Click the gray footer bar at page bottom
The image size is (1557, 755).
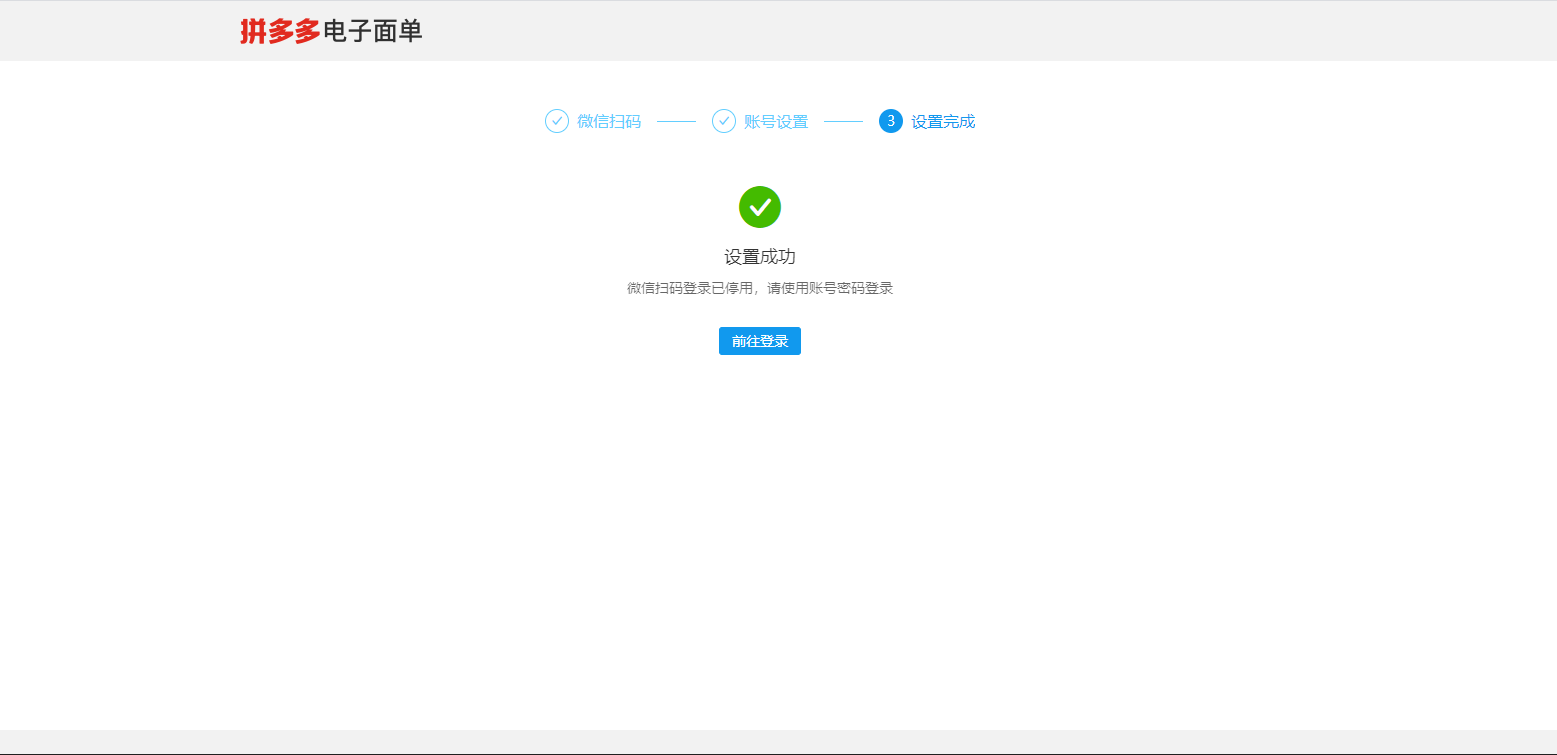tap(778, 741)
